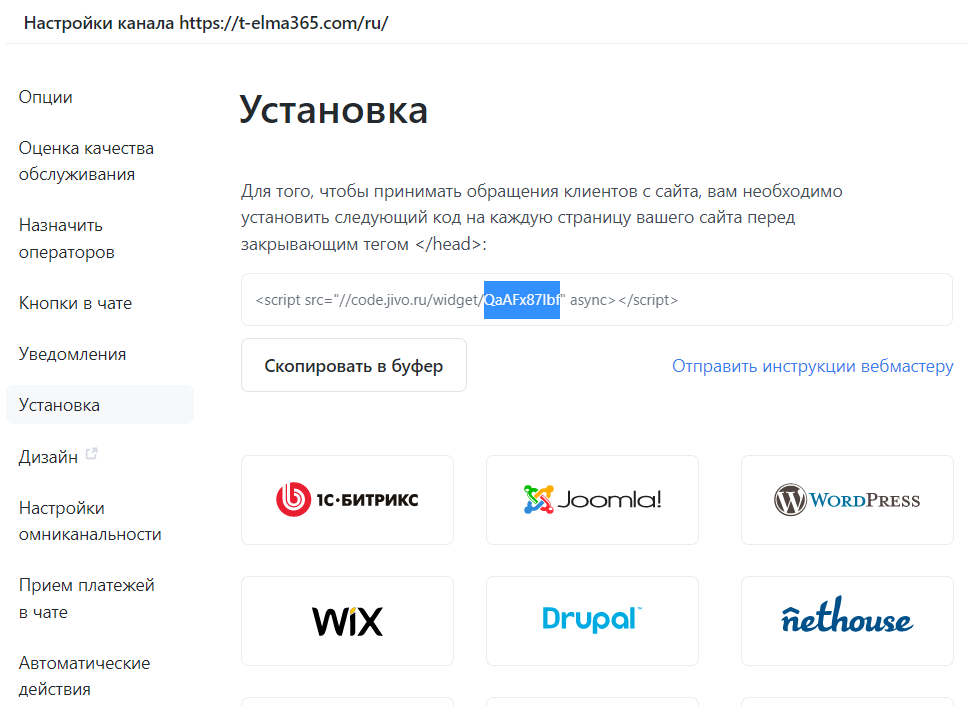Select Назначить операторов in sidebar
Image resolution: width=967 pixels, height=707 pixels.
point(67,239)
